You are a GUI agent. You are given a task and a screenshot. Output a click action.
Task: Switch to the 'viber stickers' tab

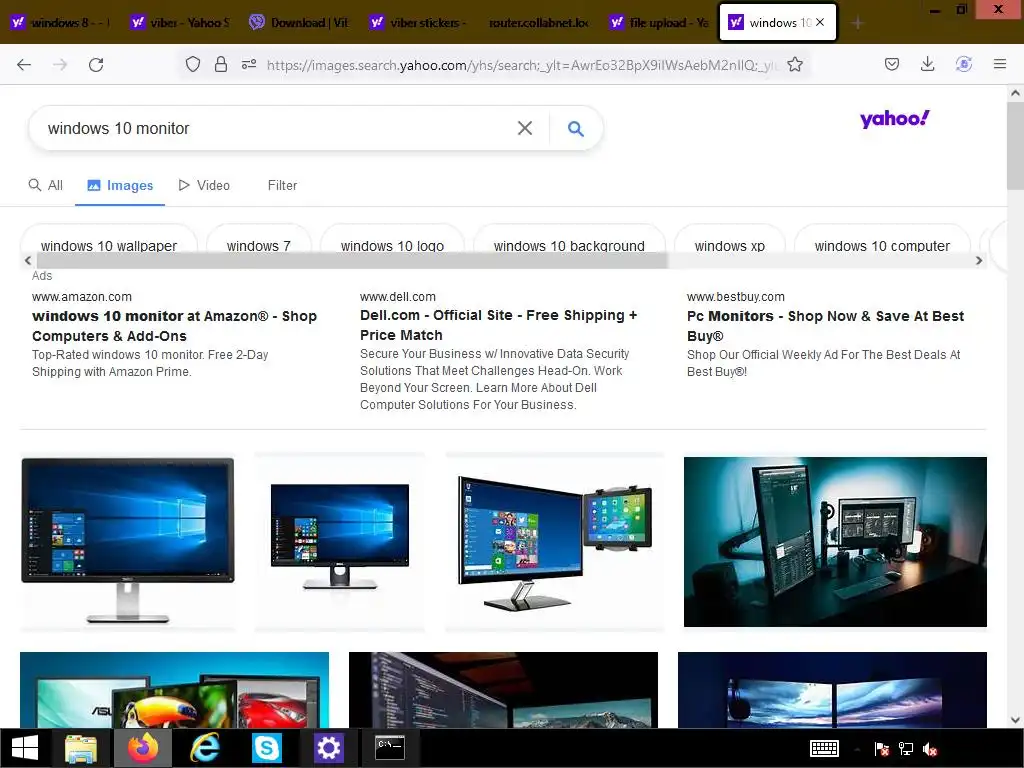point(419,22)
